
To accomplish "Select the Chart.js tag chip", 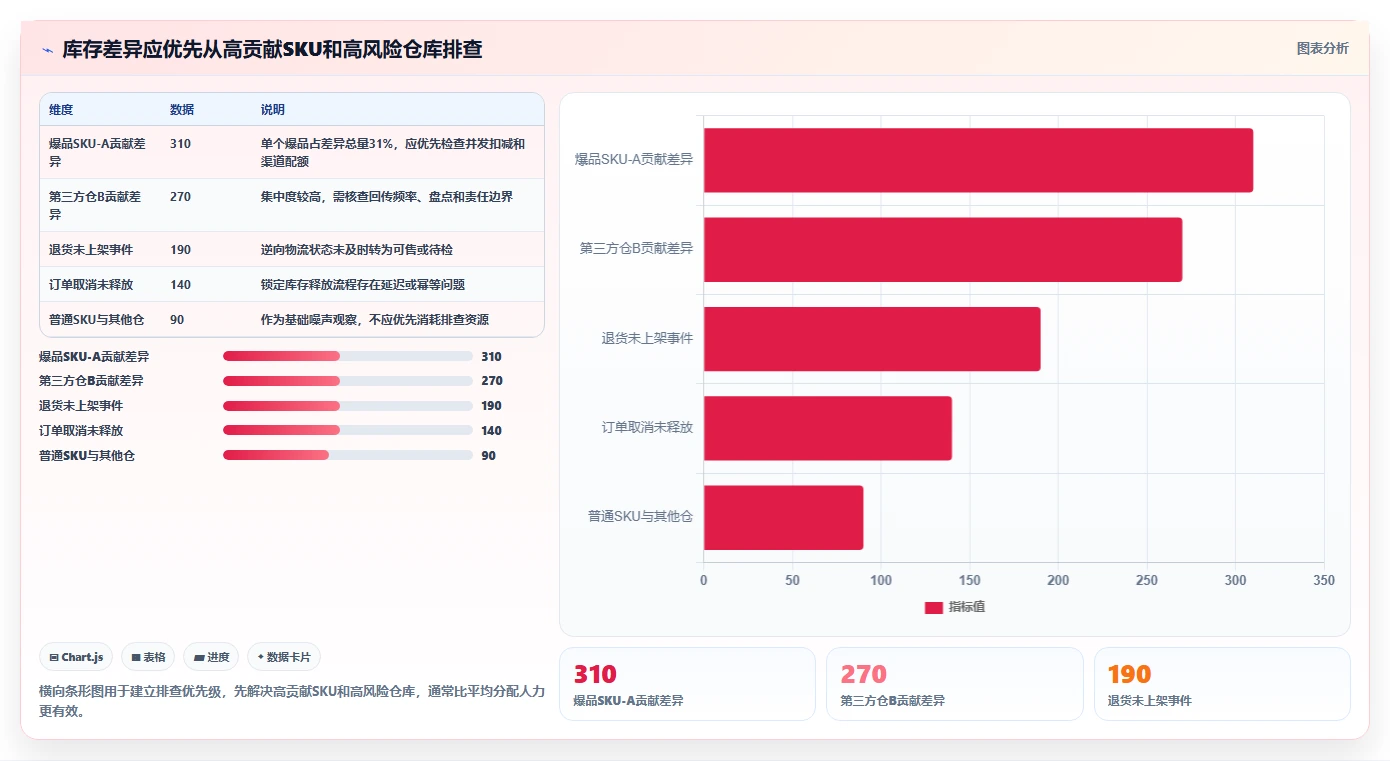I will click(x=76, y=657).
